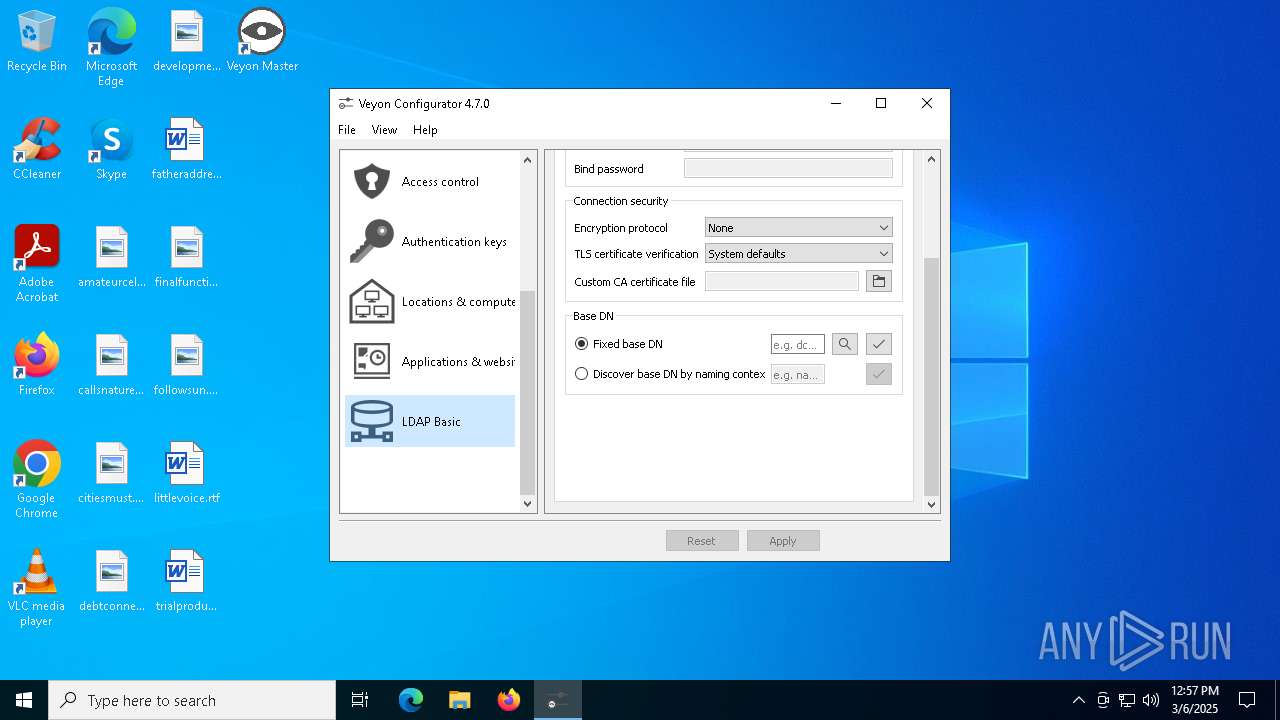This screenshot has width=1280, height=720.
Task: Select the Firefox desktop shortcut
Action: (37, 365)
